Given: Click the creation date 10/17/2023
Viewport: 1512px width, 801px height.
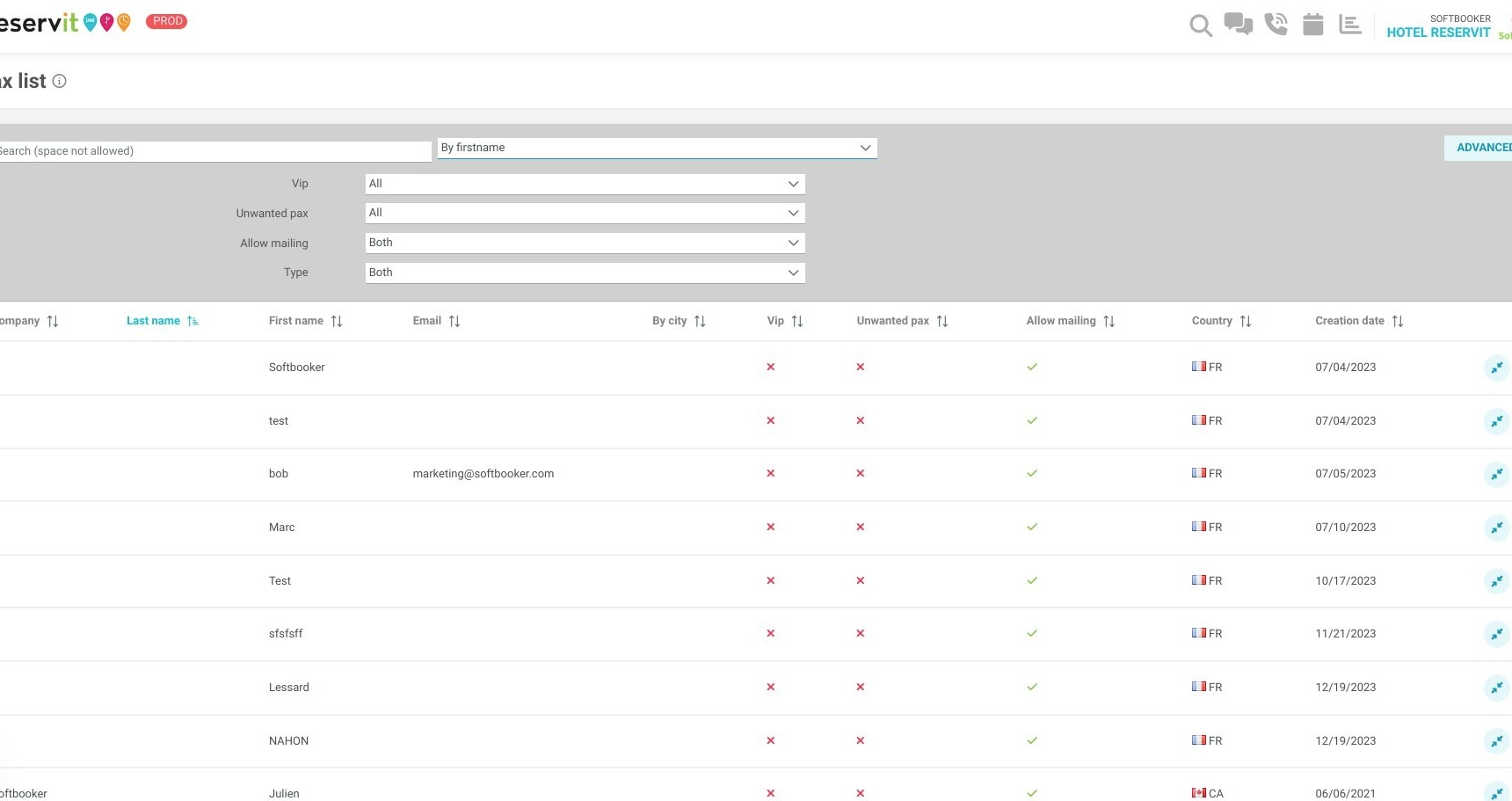Looking at the screenshot, I should pyautogui.click(x=1346, y=581).
